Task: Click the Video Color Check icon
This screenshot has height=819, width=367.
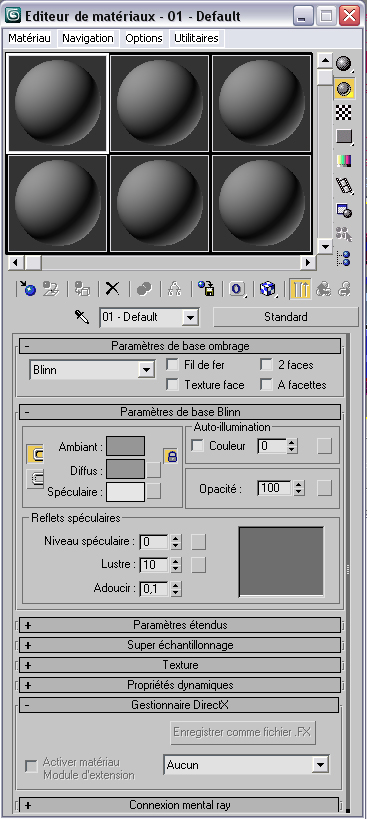Action: click(x=344, y=161)
